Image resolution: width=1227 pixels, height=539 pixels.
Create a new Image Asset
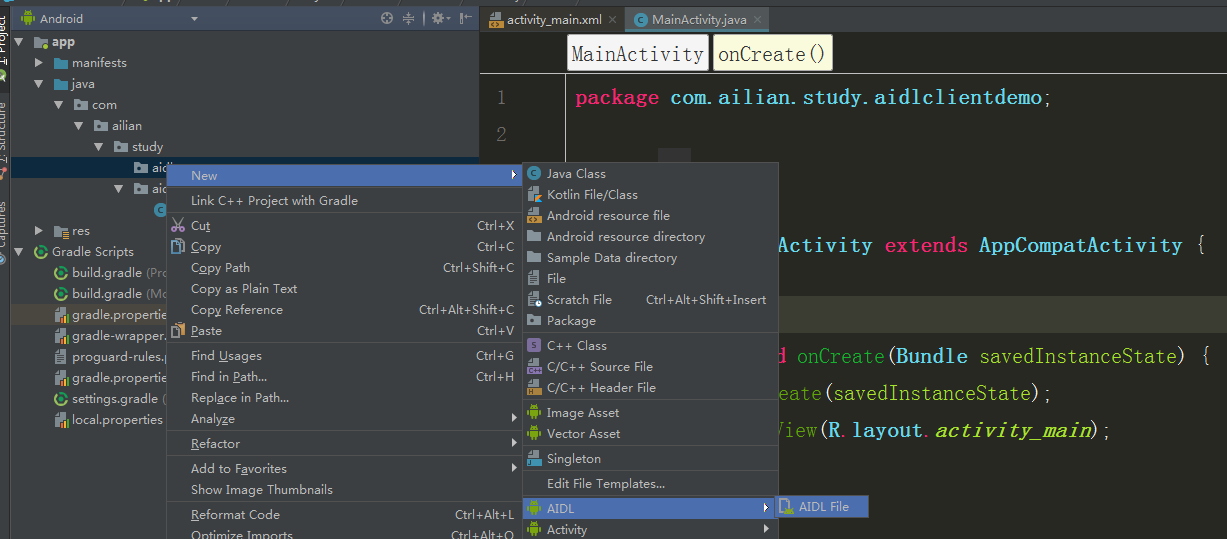(650, 413)
